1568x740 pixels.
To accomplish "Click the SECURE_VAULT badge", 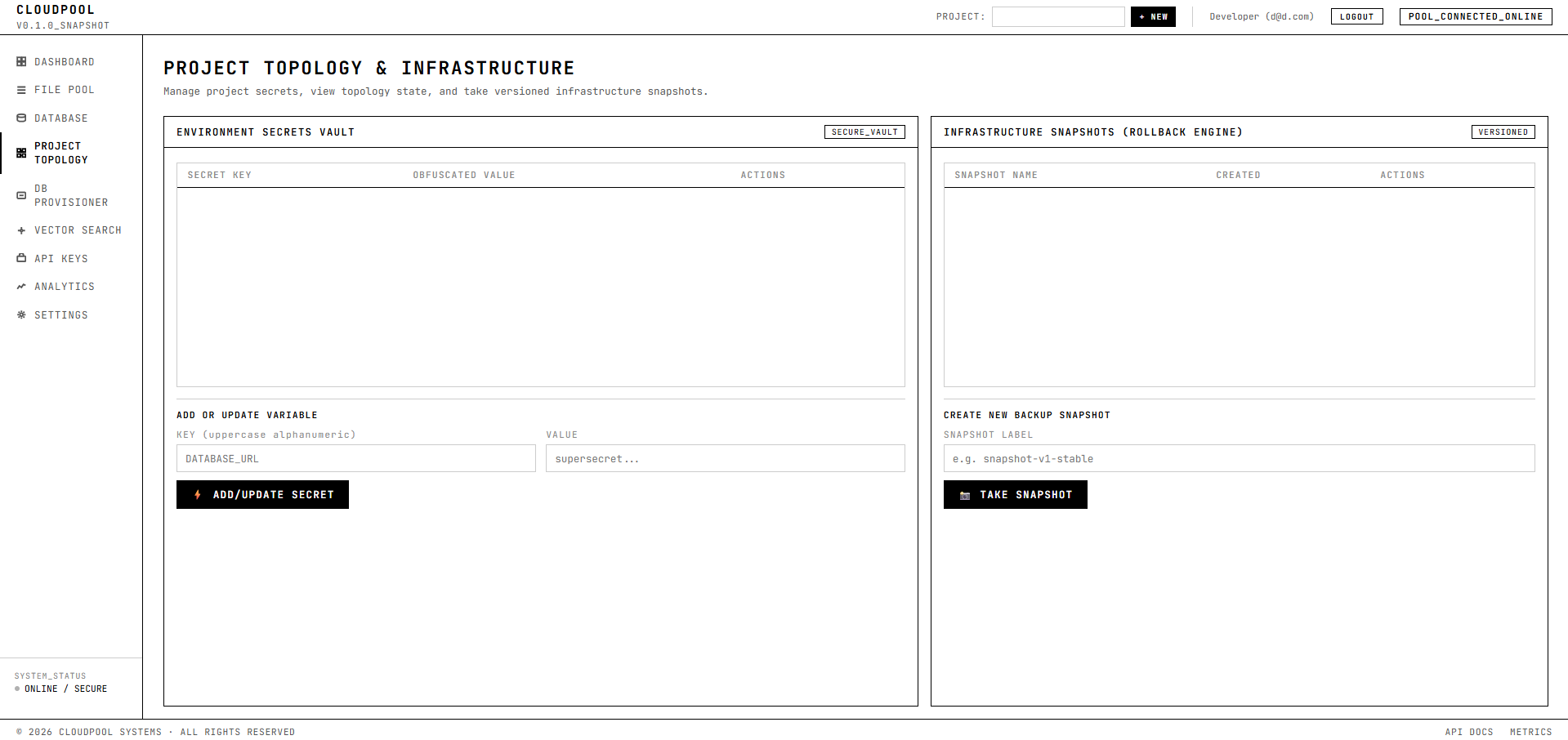I will [864, 132].
